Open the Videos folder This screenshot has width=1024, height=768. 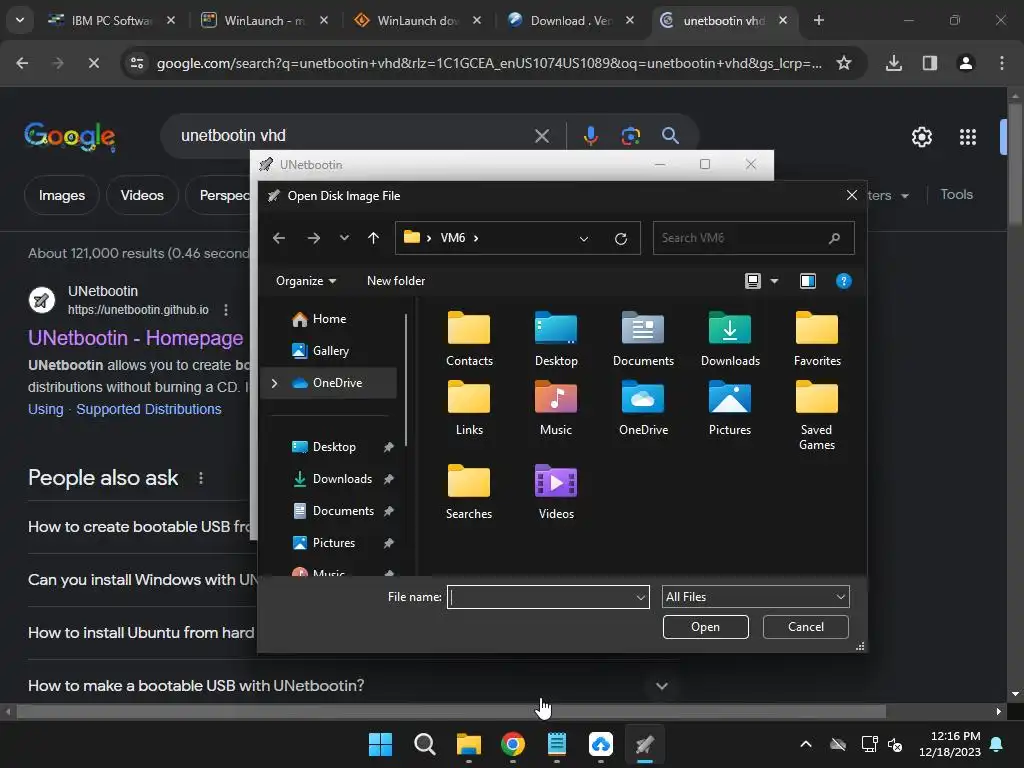tap(556, 491)
